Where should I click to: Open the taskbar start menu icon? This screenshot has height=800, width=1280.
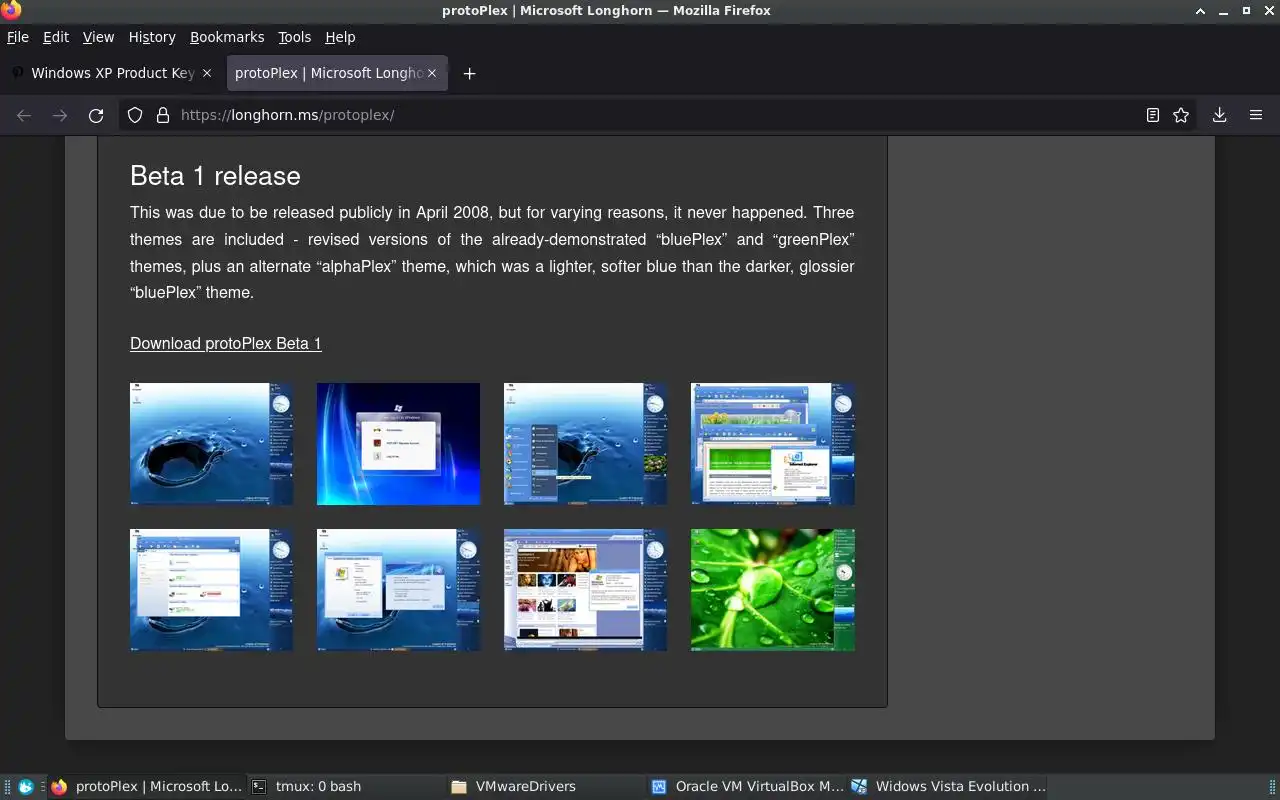pyautogui.click(x=26, y=787)
